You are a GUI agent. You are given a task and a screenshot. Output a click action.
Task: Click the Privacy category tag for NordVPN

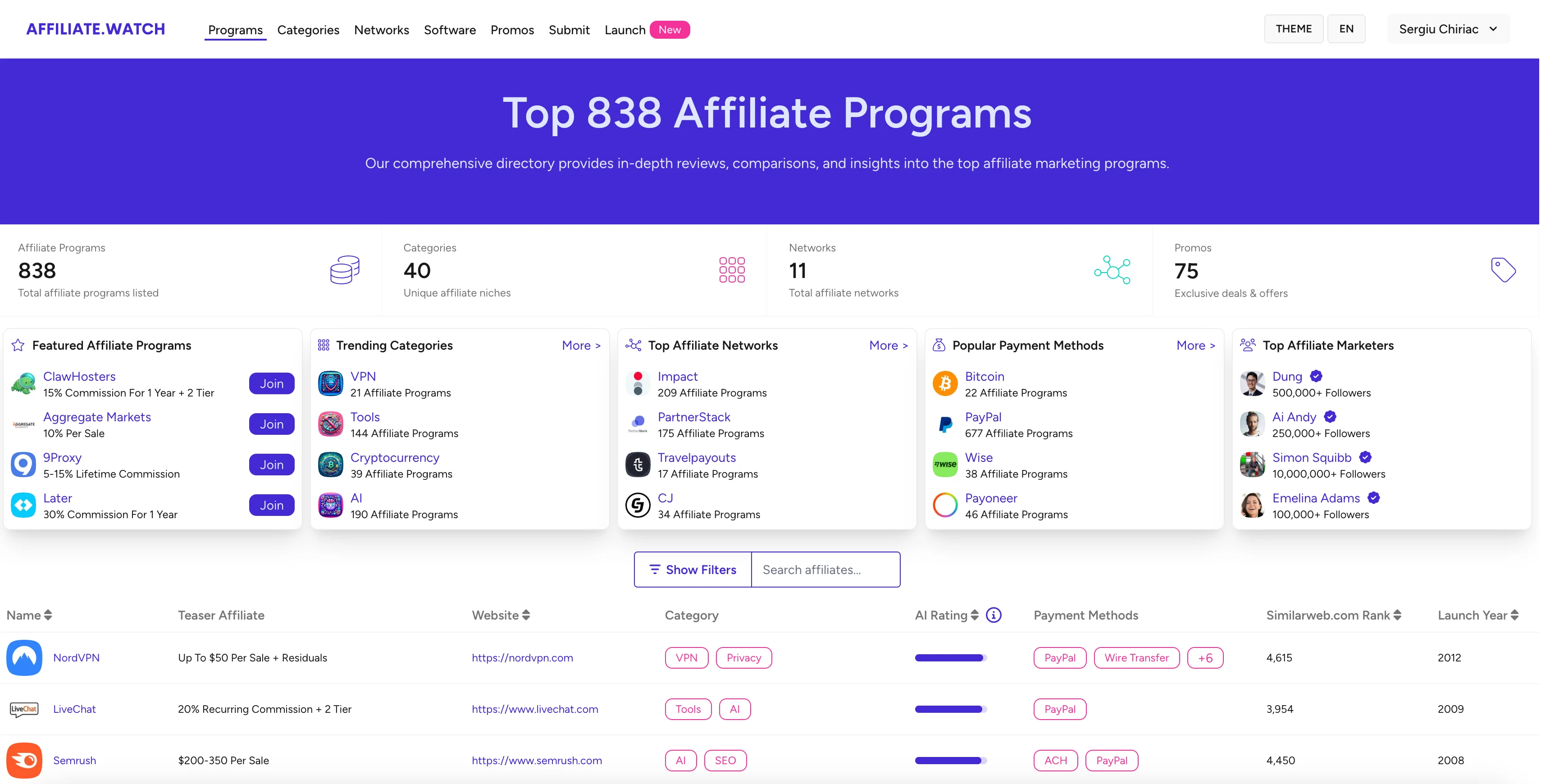coord(743,658)
